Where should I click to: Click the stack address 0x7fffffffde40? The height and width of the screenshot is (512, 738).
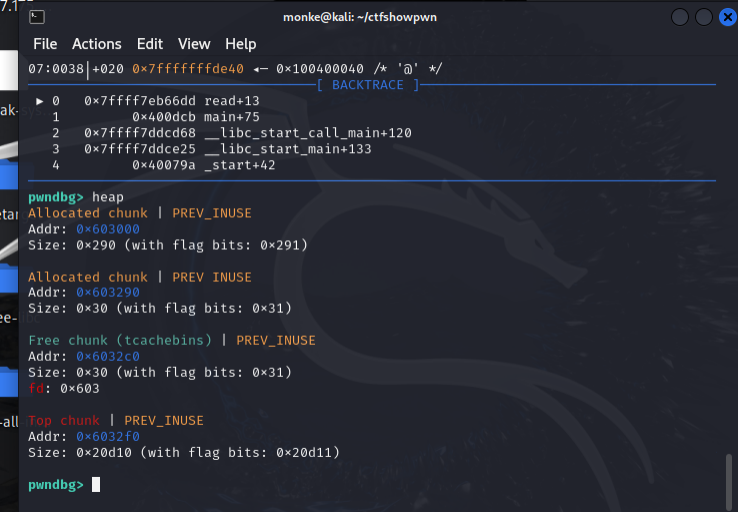(x=188, y=69)
